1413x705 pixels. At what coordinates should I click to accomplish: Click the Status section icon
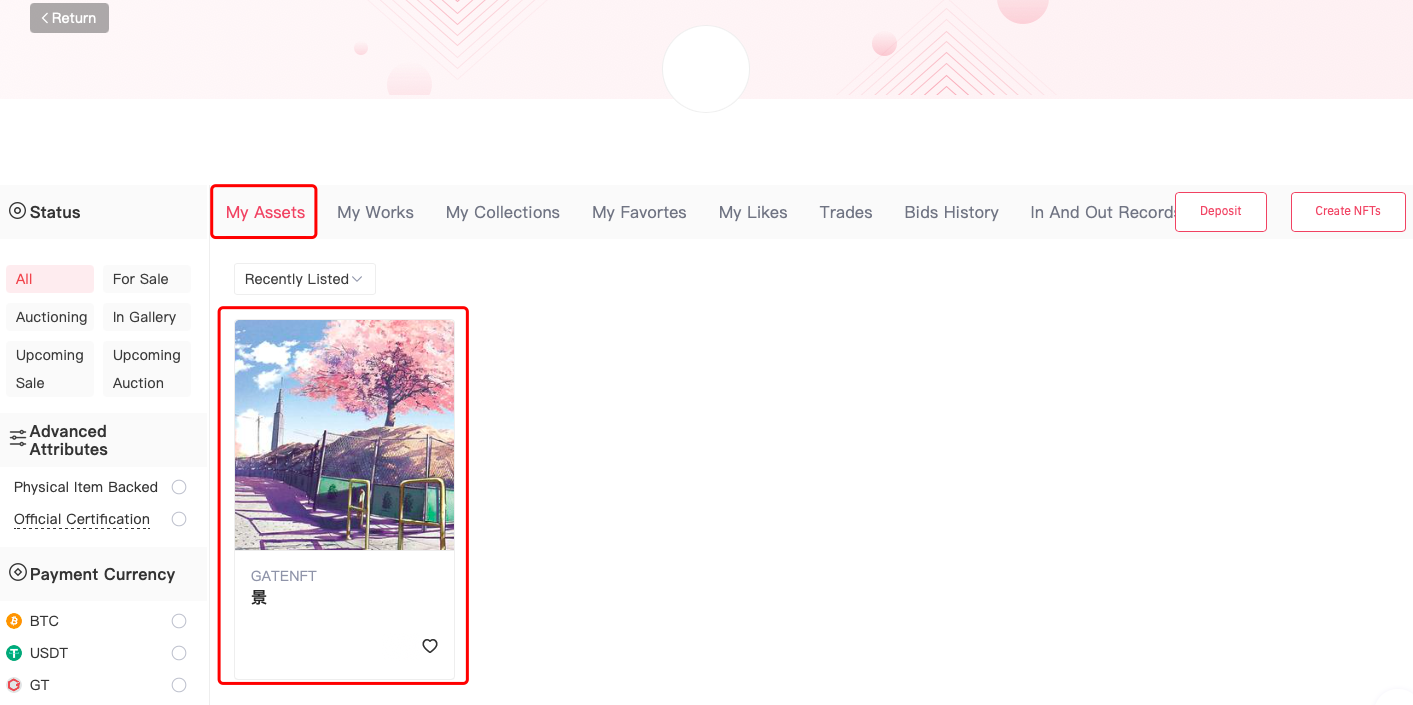click(17, 211)
